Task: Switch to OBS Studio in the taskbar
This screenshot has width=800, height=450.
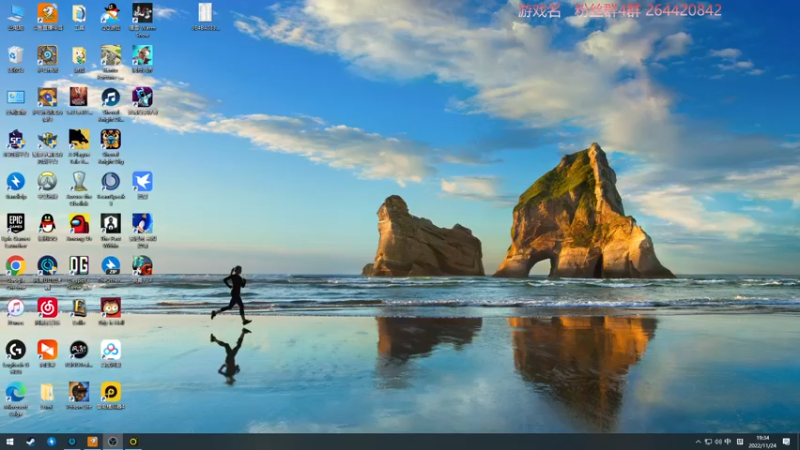Action: click(113, 442)
